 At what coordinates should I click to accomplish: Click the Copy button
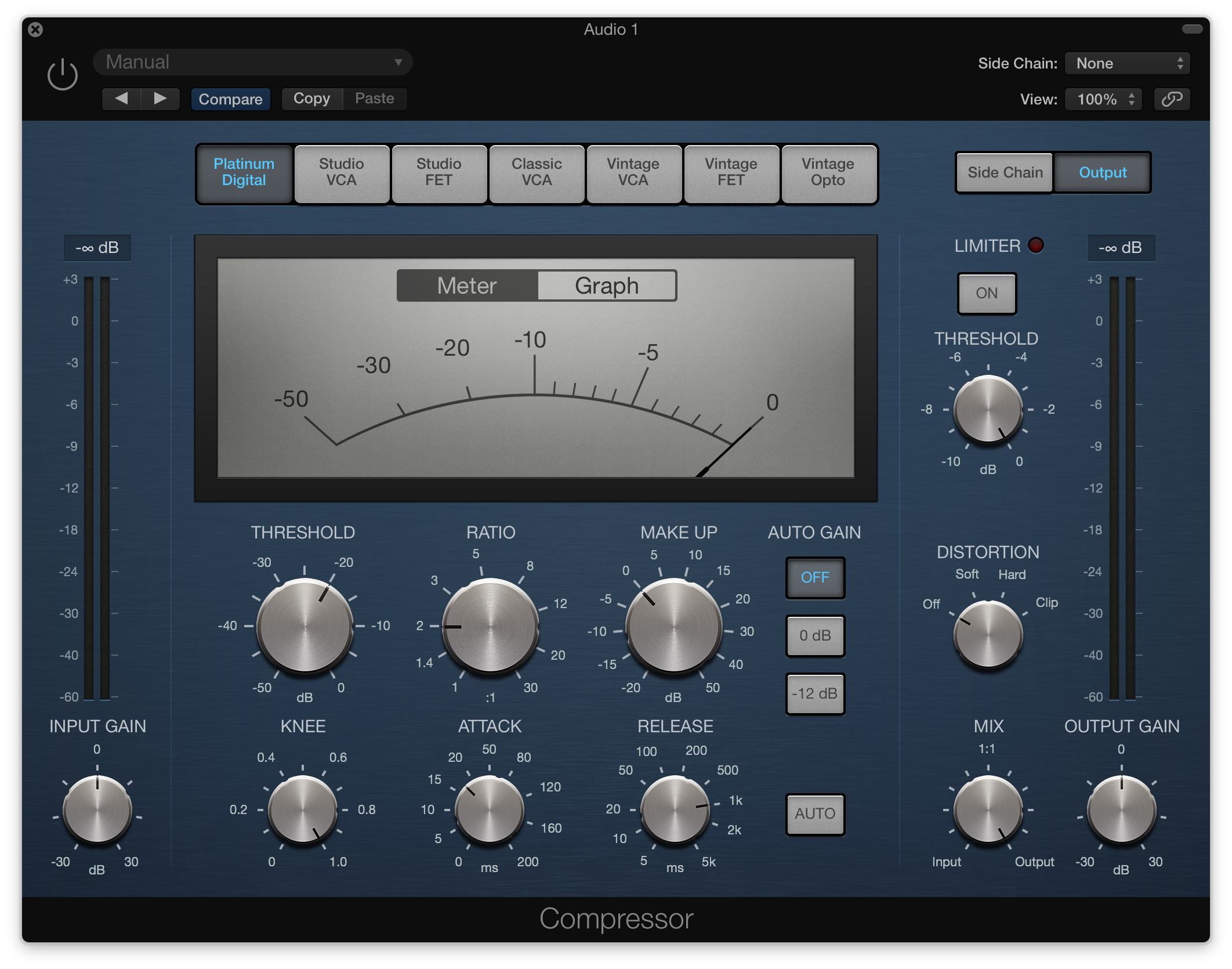(311, 99)
